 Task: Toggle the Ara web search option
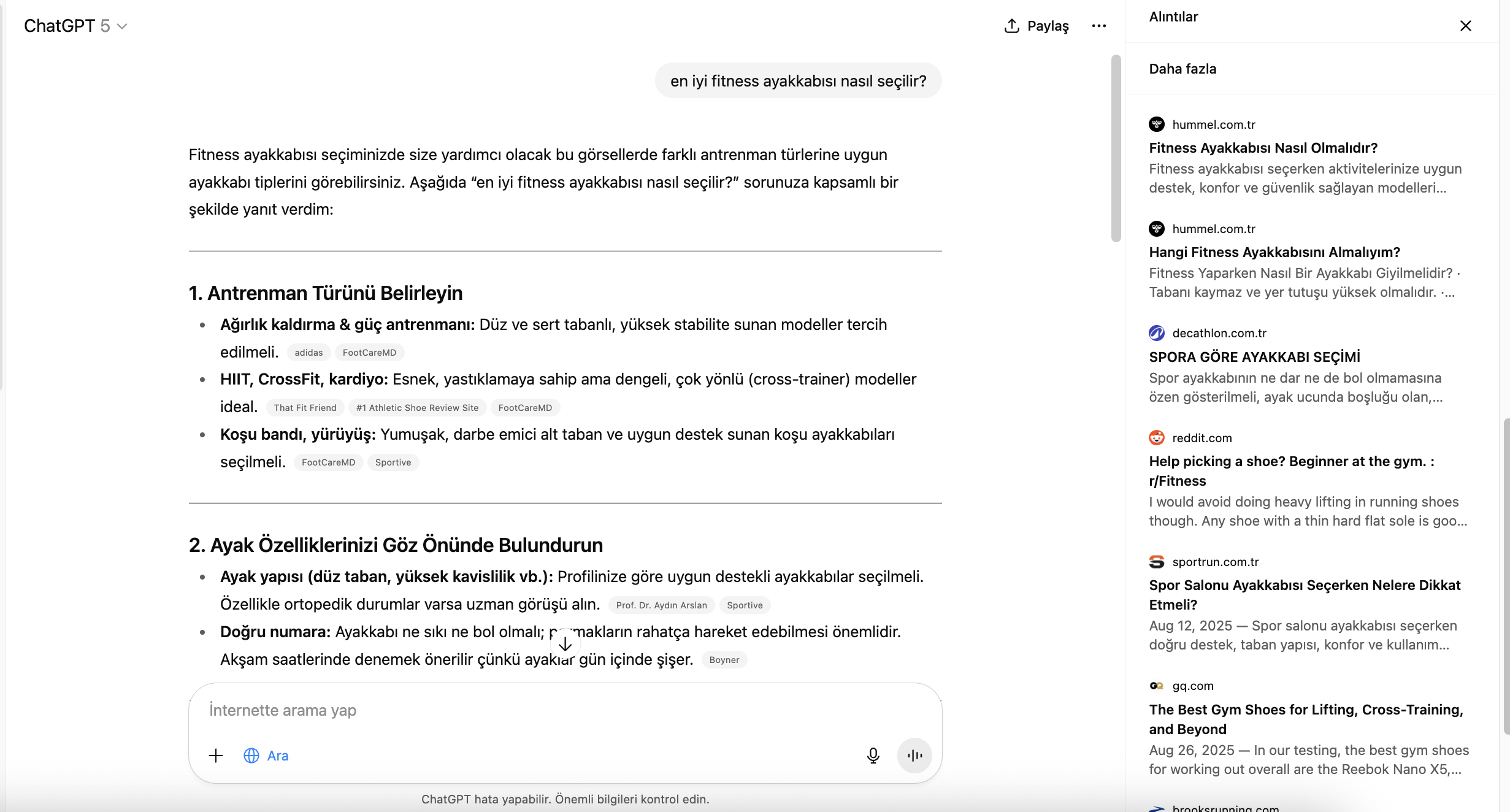266,756
